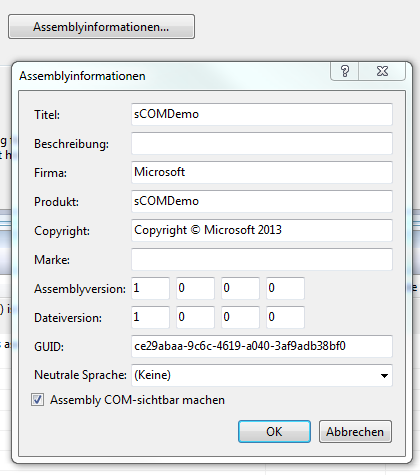The width and height of the screenshot is (420, 475).
Task: Select the Produkt input field
Action: point(262,201)
